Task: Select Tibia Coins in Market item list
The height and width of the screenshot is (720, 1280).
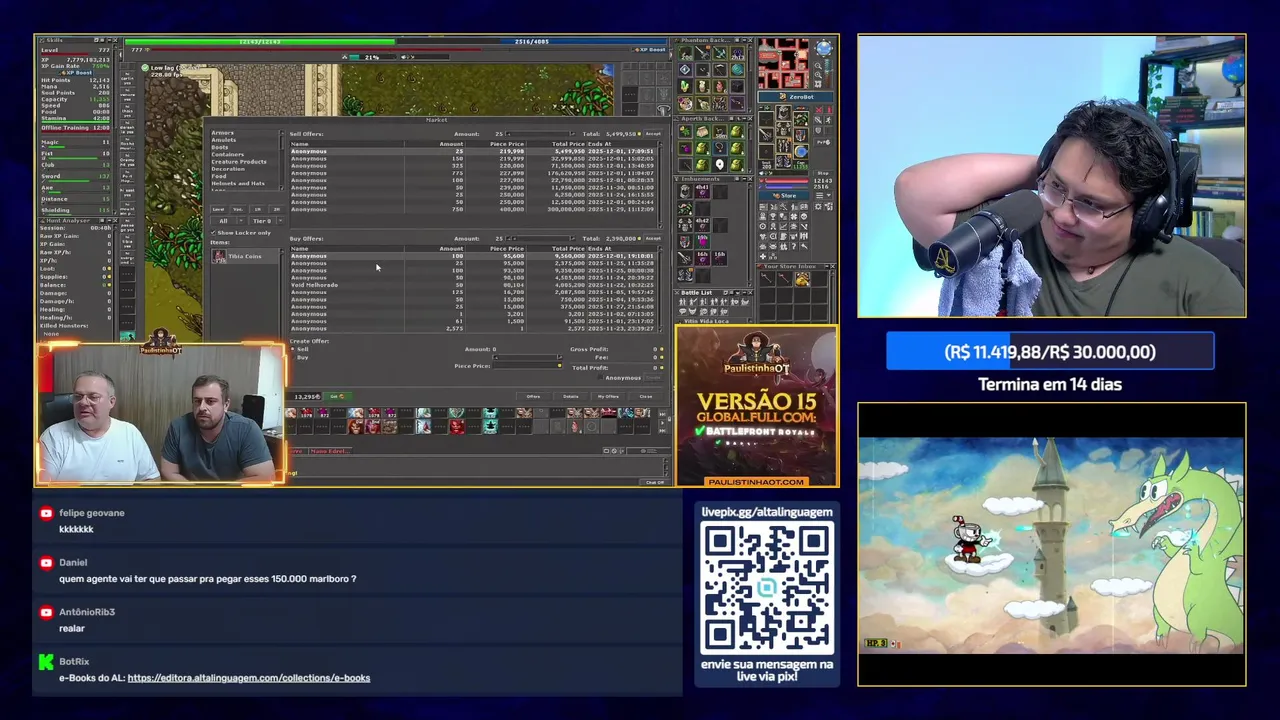Action: 246,256
